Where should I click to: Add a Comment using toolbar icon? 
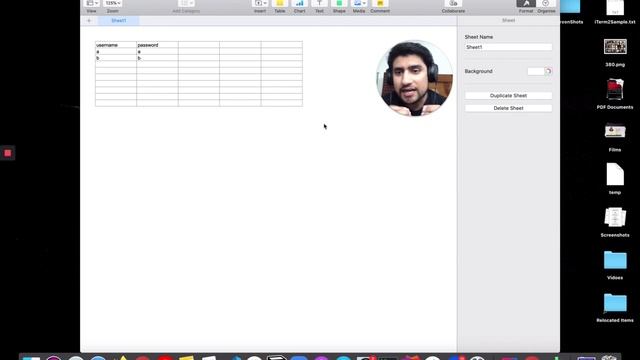click(380, 3)
